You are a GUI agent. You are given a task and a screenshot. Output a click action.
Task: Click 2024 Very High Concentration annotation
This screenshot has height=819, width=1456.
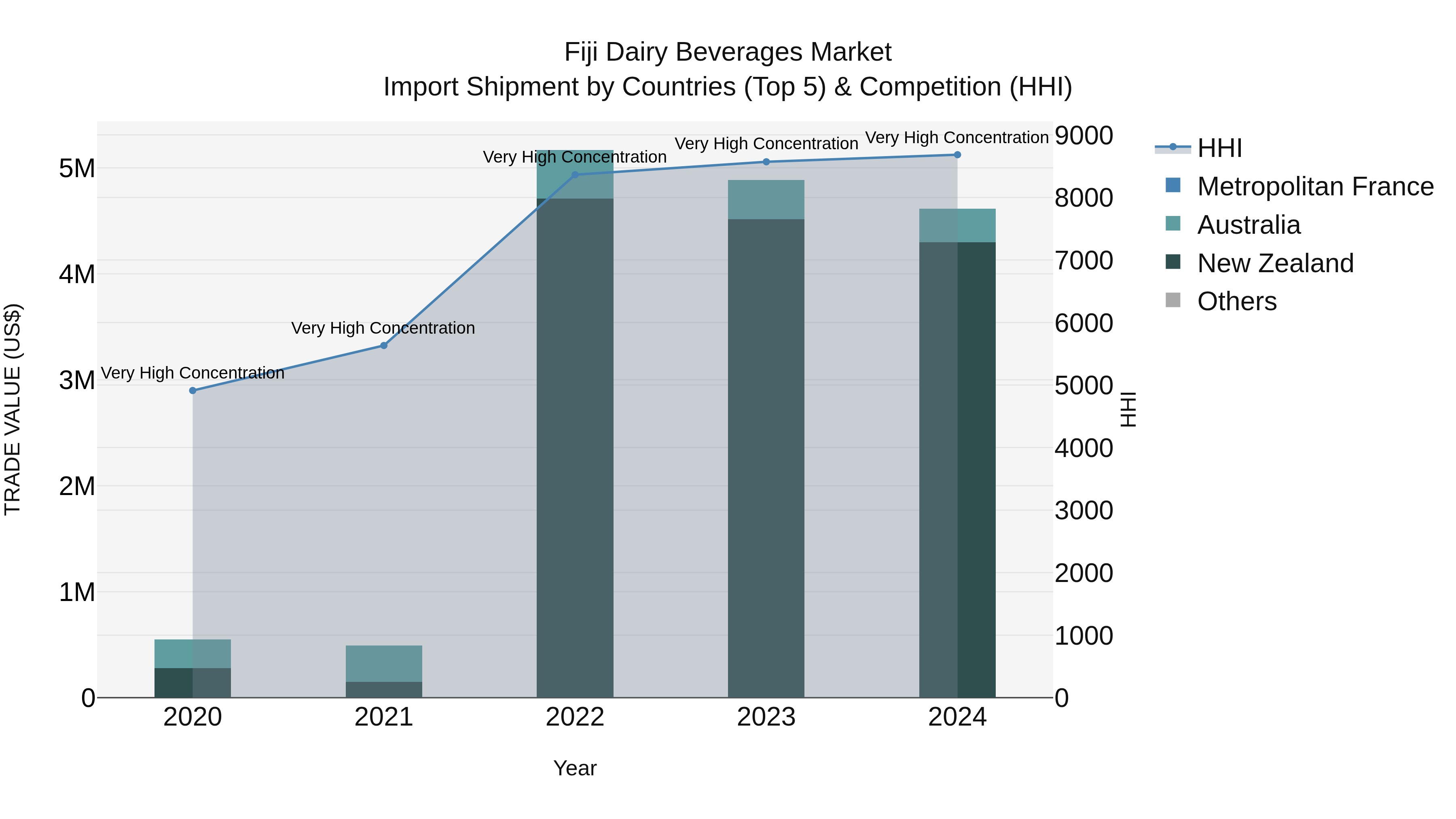957,138
